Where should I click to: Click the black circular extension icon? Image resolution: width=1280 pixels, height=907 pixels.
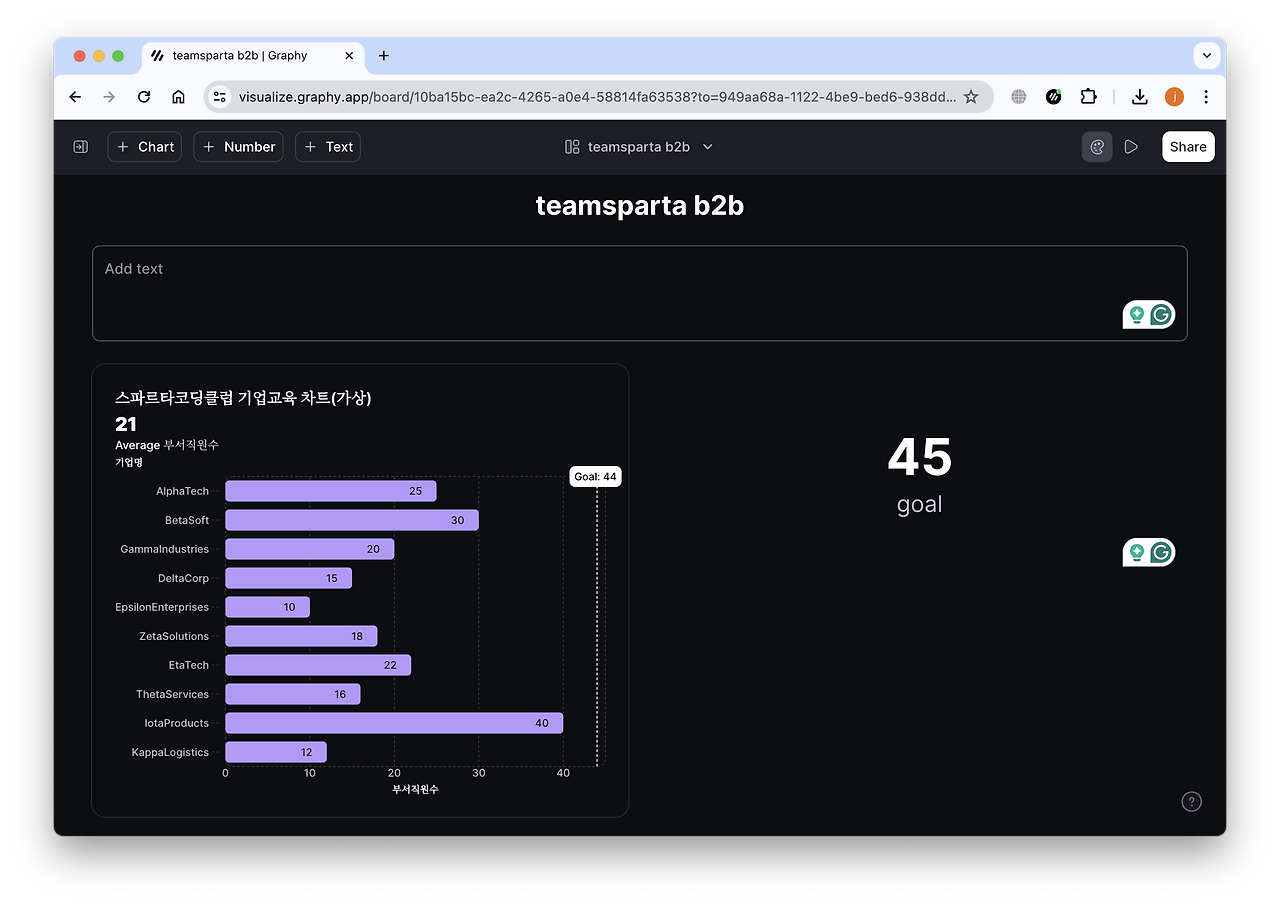1053,97
